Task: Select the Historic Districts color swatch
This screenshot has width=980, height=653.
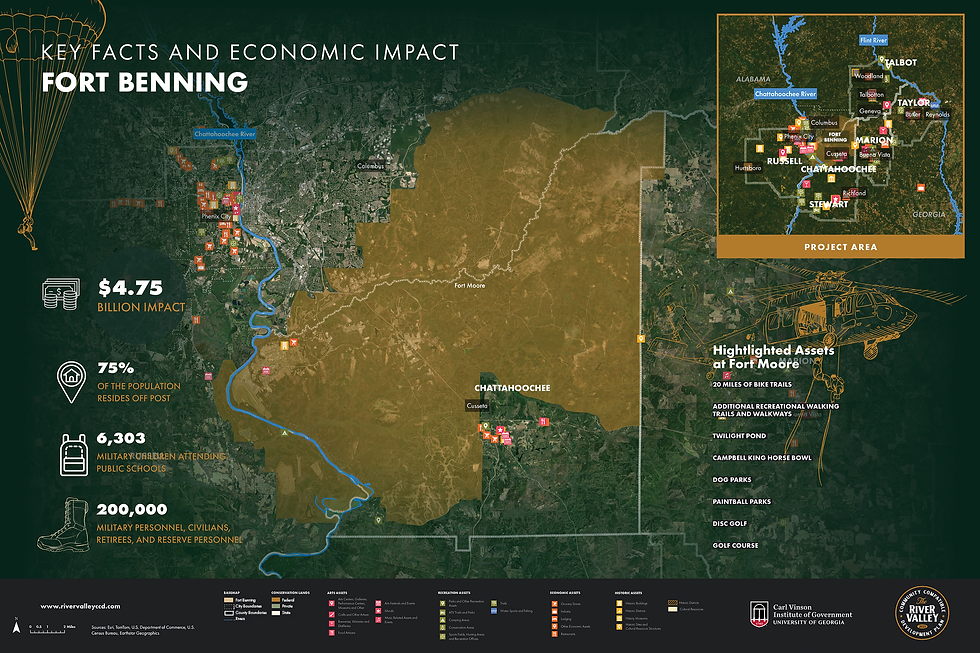Action: pos(672,602)
